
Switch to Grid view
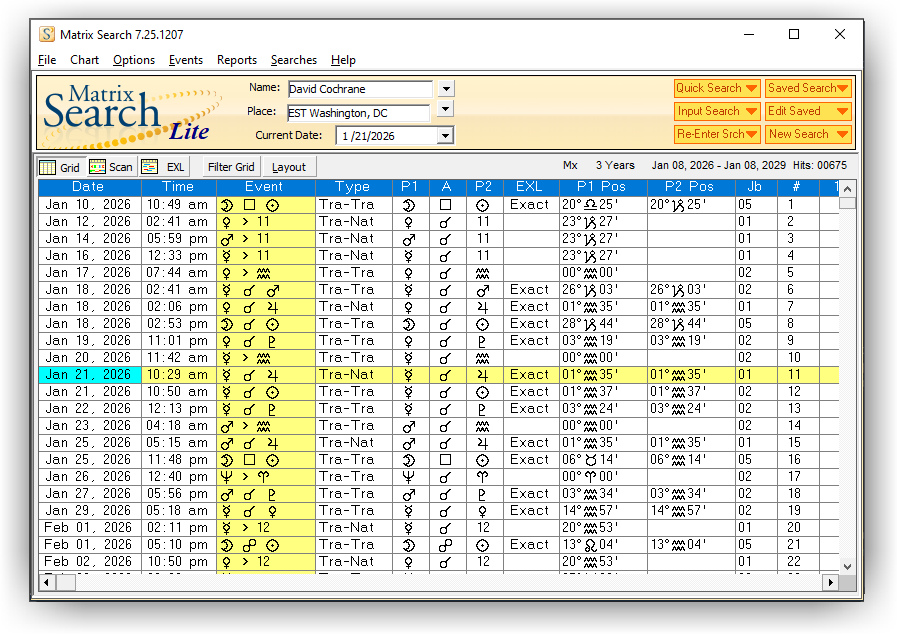[59, 167]
